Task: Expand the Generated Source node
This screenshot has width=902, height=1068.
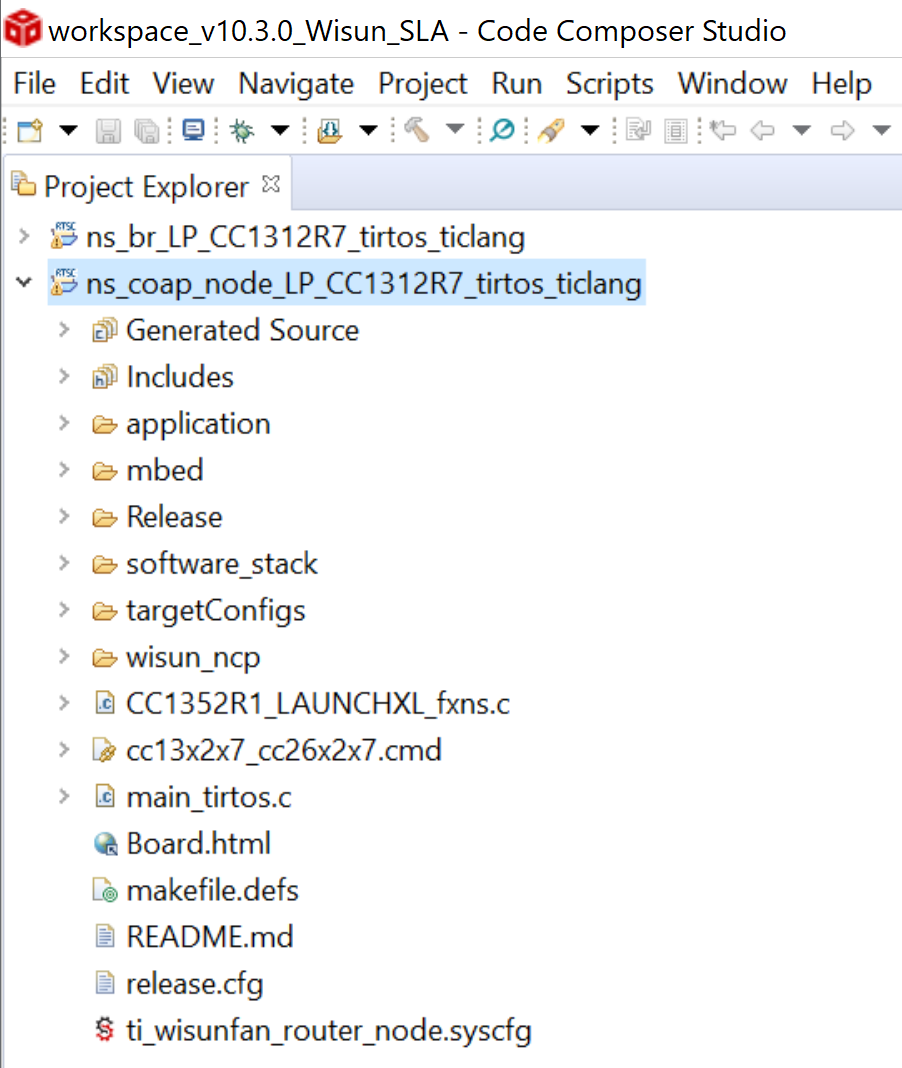Action: (65, 330)
